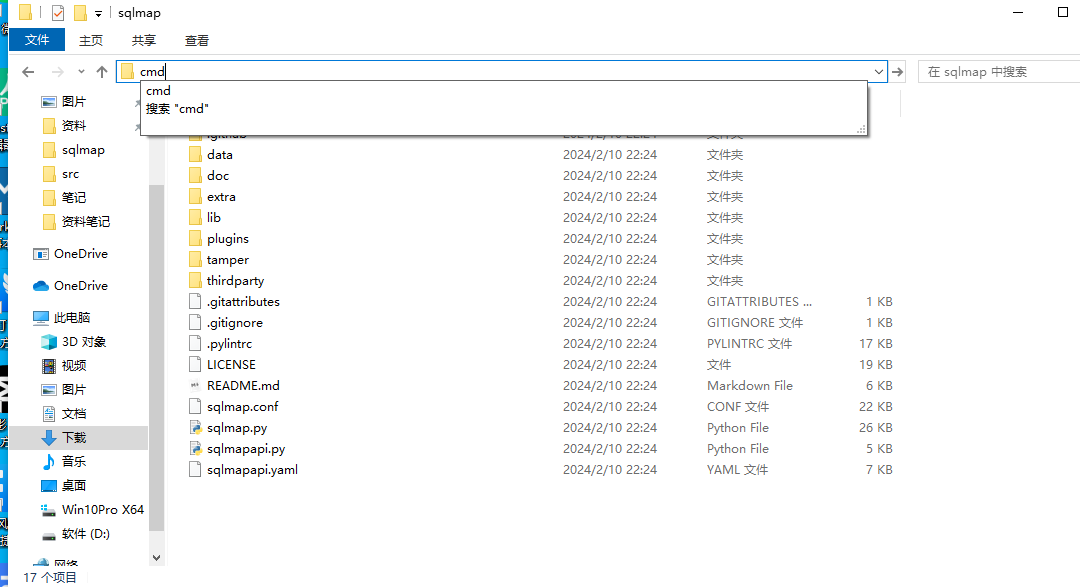Screen dimensions: 1080x587
Task: Open the address bar history dropdown
Action: [x=879, y=72]
